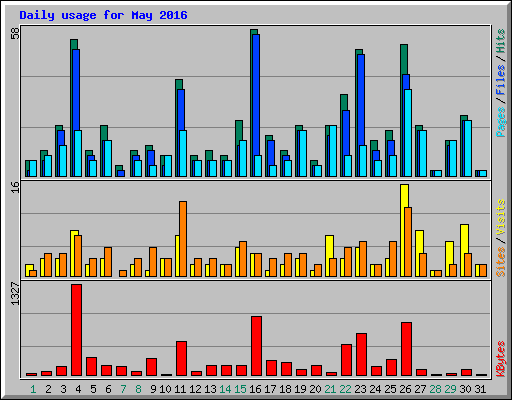Click the cyan Pages bar for day 30
This screenshot has width=512, height=400.
pyautogui.click(x=468, y=148)
